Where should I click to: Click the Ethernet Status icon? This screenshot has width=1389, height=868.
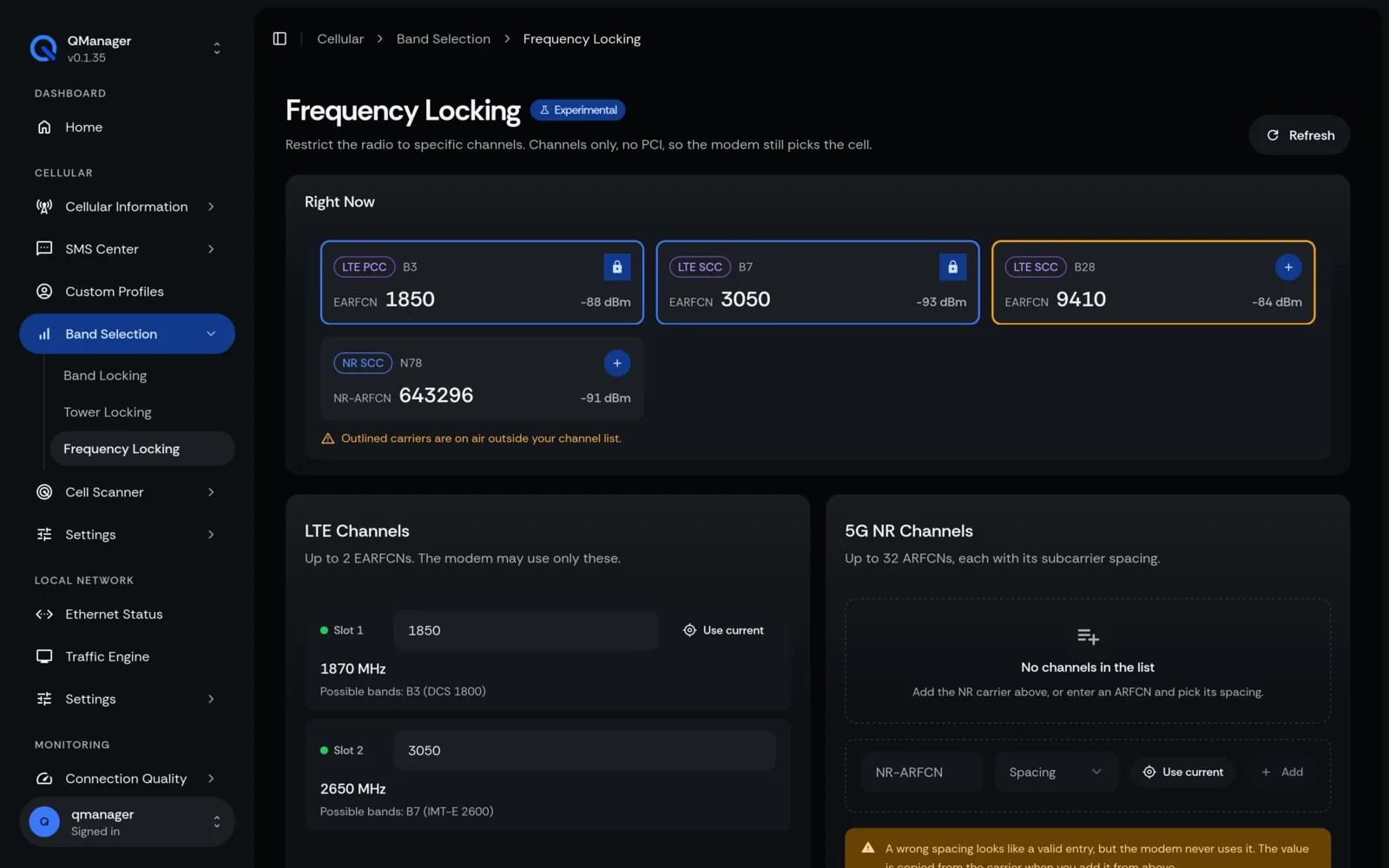click(x=44, y=615)
